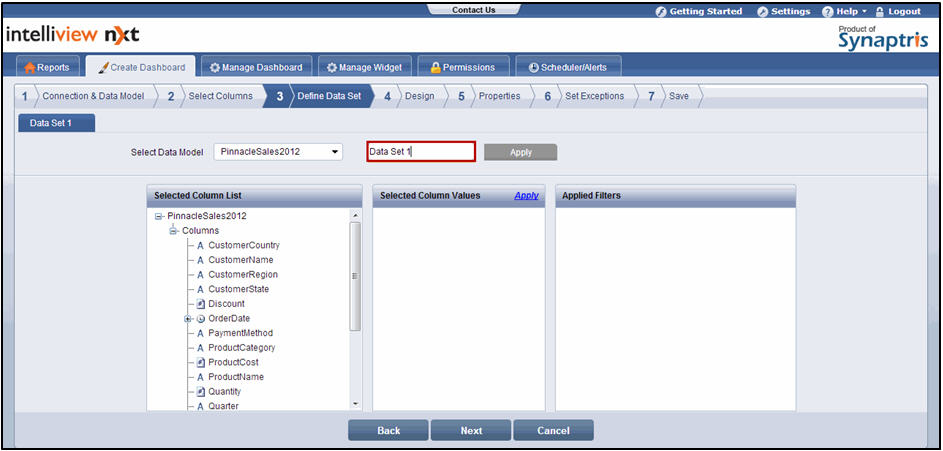Open the Manage Dashboard tab
This screenshot has height=451, width=943.
257,67
